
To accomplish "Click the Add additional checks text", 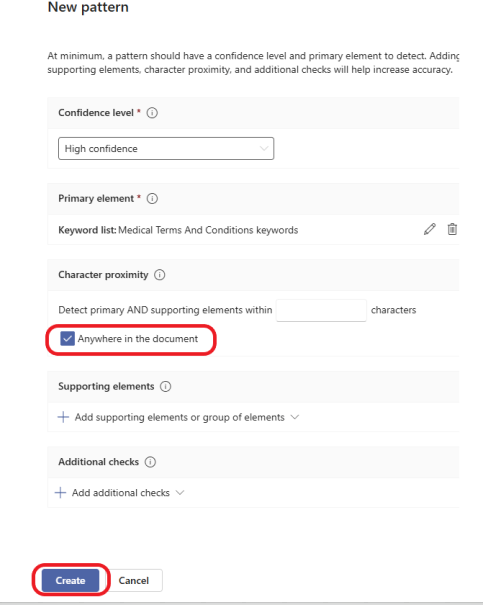I will tap(121, 493).
